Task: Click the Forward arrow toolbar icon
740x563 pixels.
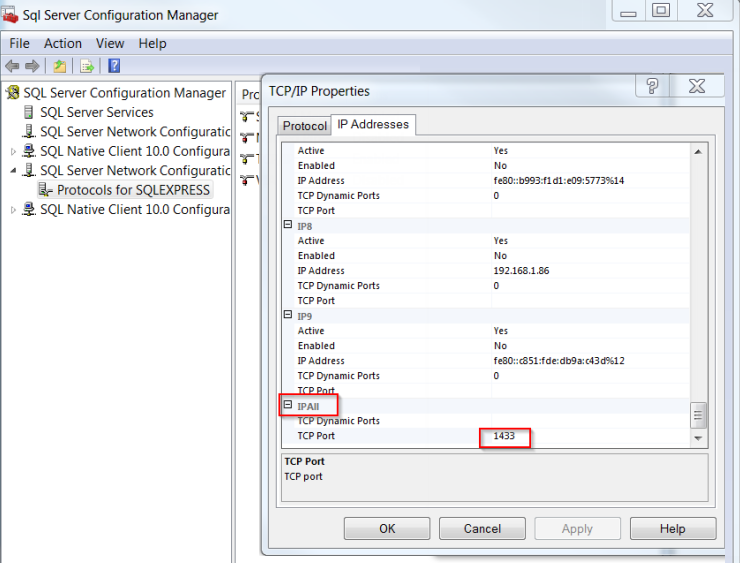Action: pos(33,66)
